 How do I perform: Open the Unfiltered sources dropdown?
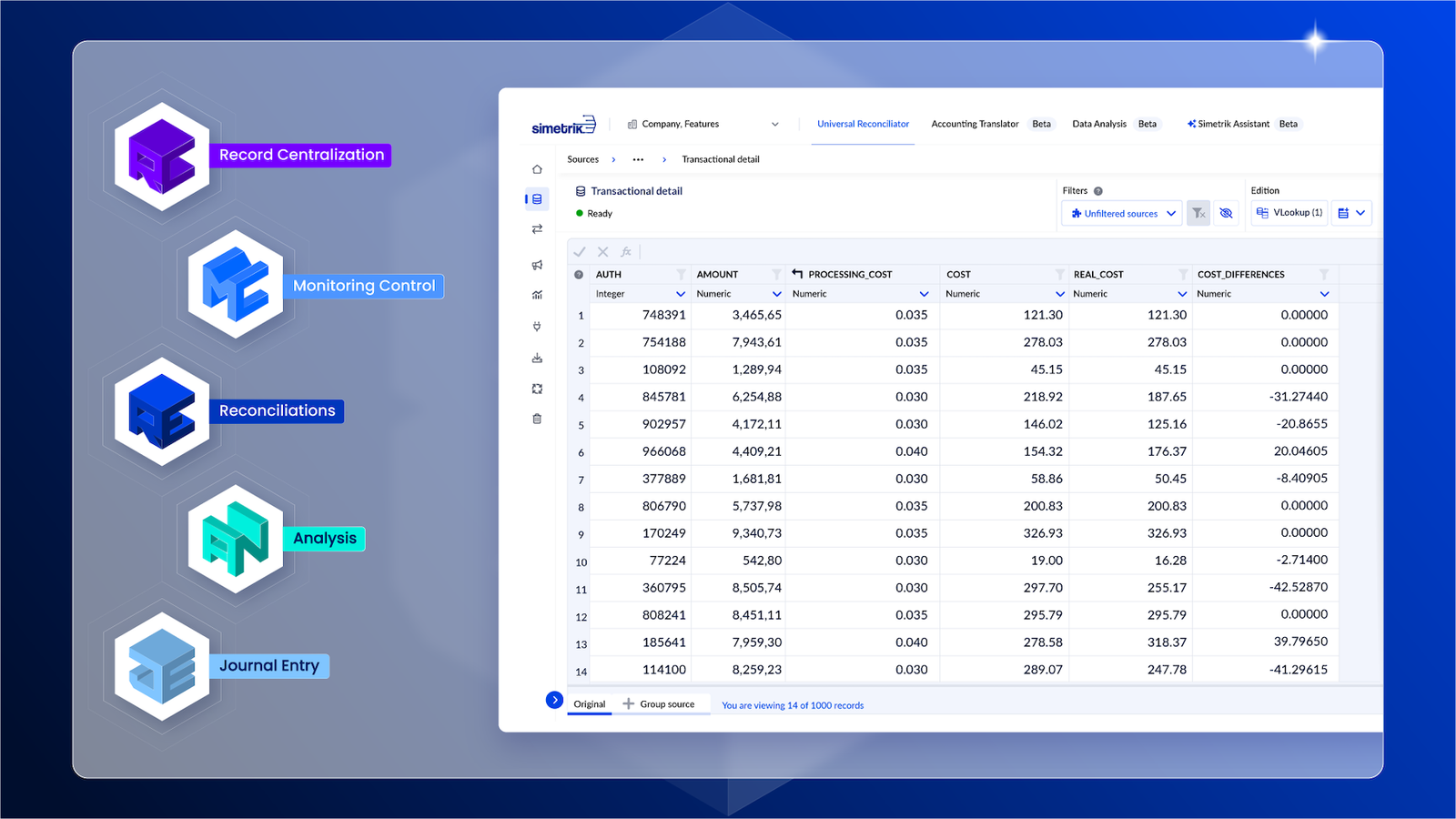pyautogui.click(x=1122, y=213)
